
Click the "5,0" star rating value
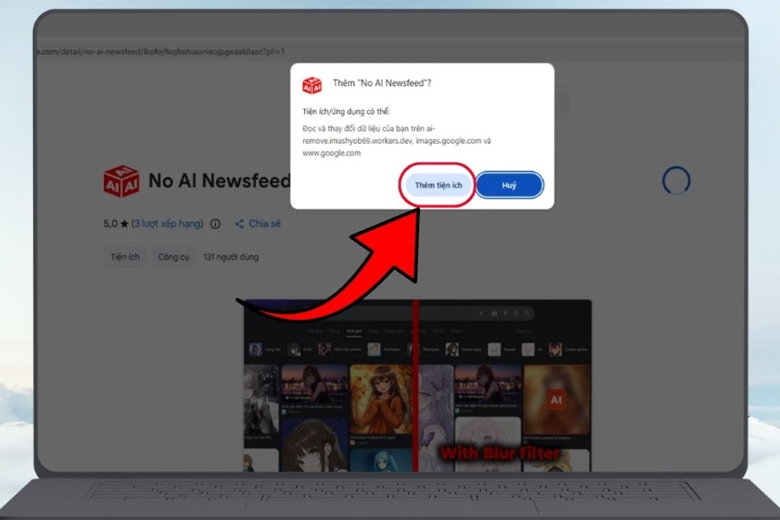pos(110,224)
